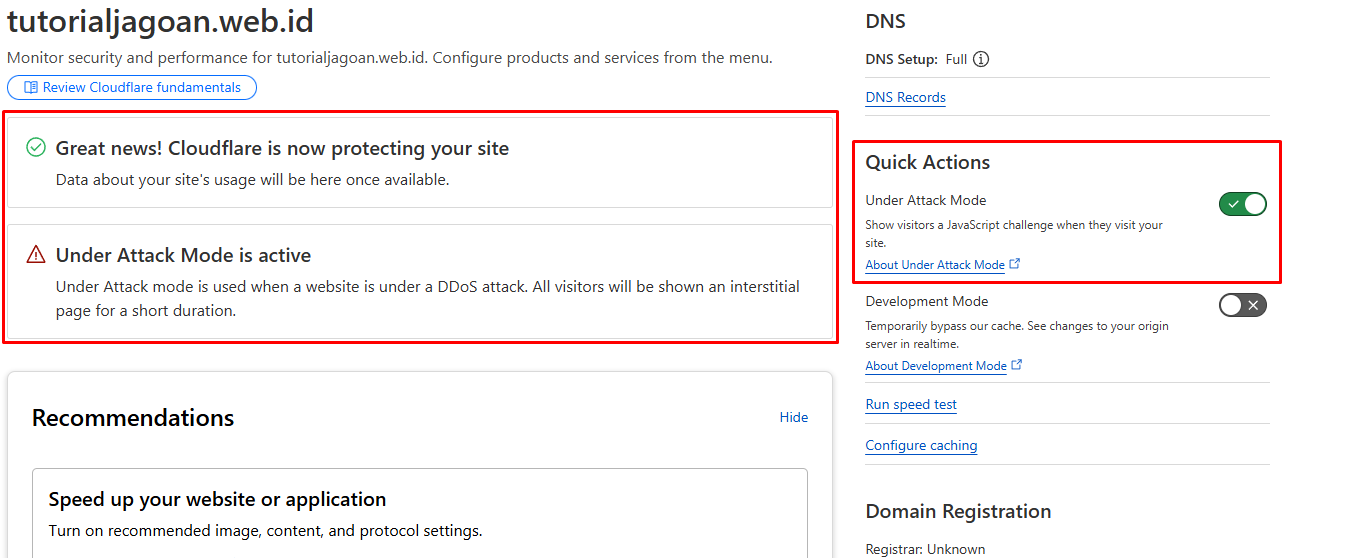Click the Registrar: Unknown text
This screenshot has width=1350, height=558.
[x=925, y=549]
